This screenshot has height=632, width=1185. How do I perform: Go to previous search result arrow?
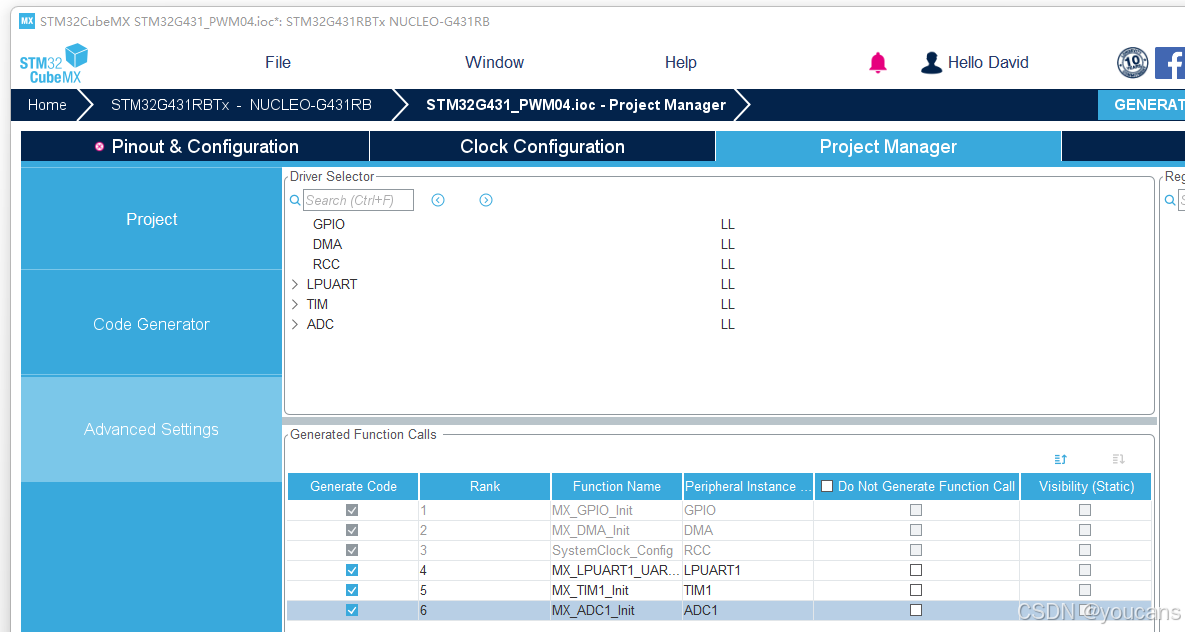click(438, 200)
